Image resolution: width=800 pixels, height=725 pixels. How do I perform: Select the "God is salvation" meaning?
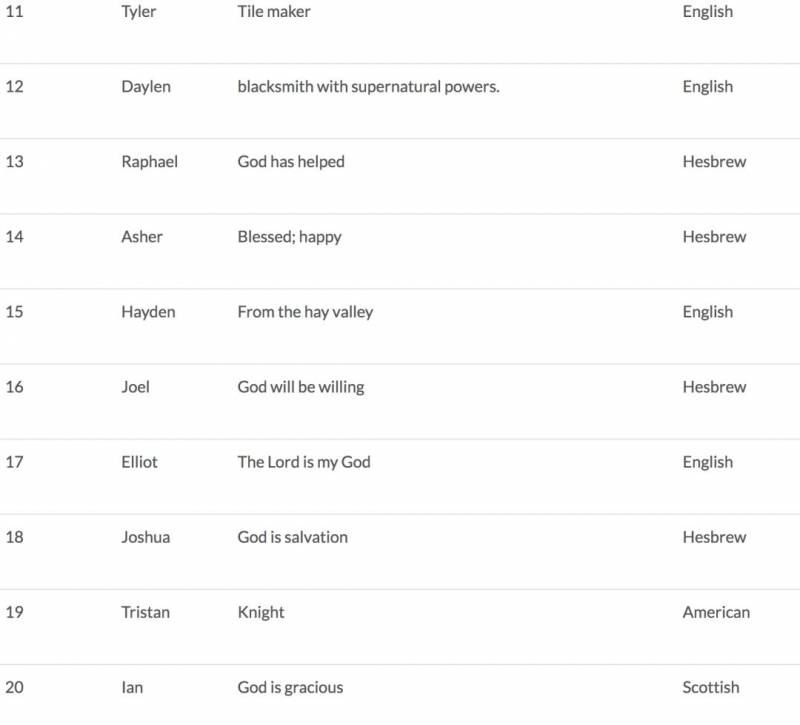pos(293,537)
